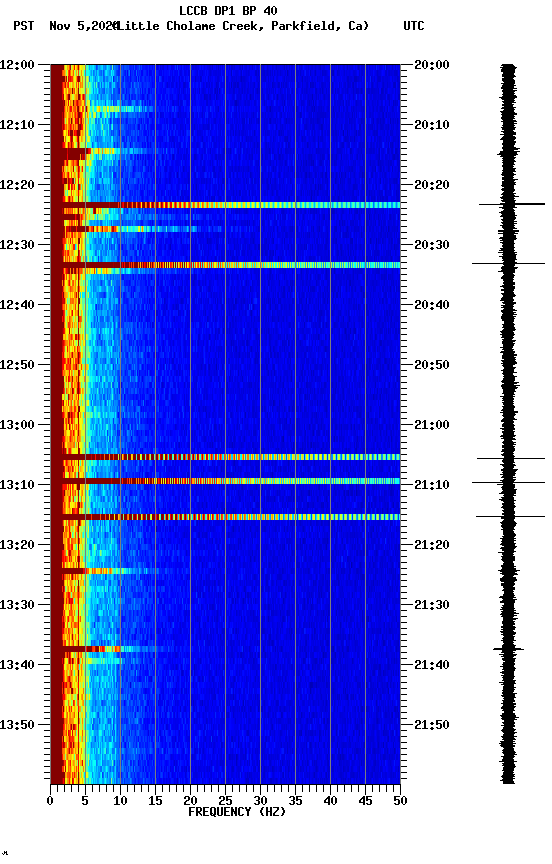Viewport: 552px width, 864px height.
Task: Click the broadband spectrogram band just after 12:30
Action: pos(225,265)
